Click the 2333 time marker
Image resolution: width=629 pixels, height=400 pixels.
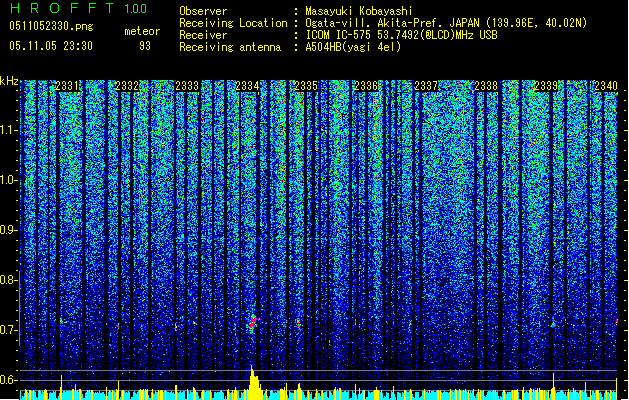click(x=187, y=86)
